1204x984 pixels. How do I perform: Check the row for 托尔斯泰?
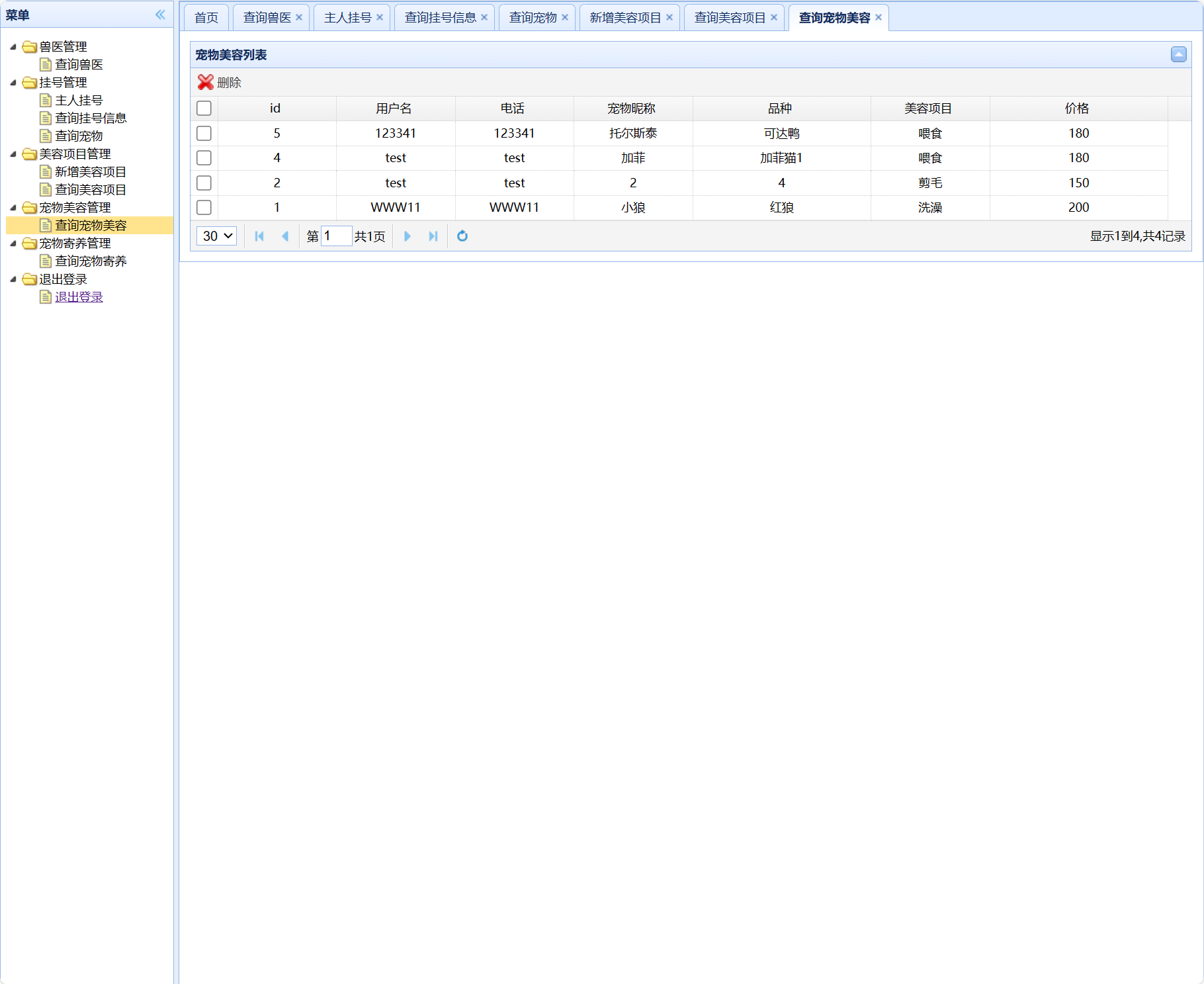(x=204, y=133)
